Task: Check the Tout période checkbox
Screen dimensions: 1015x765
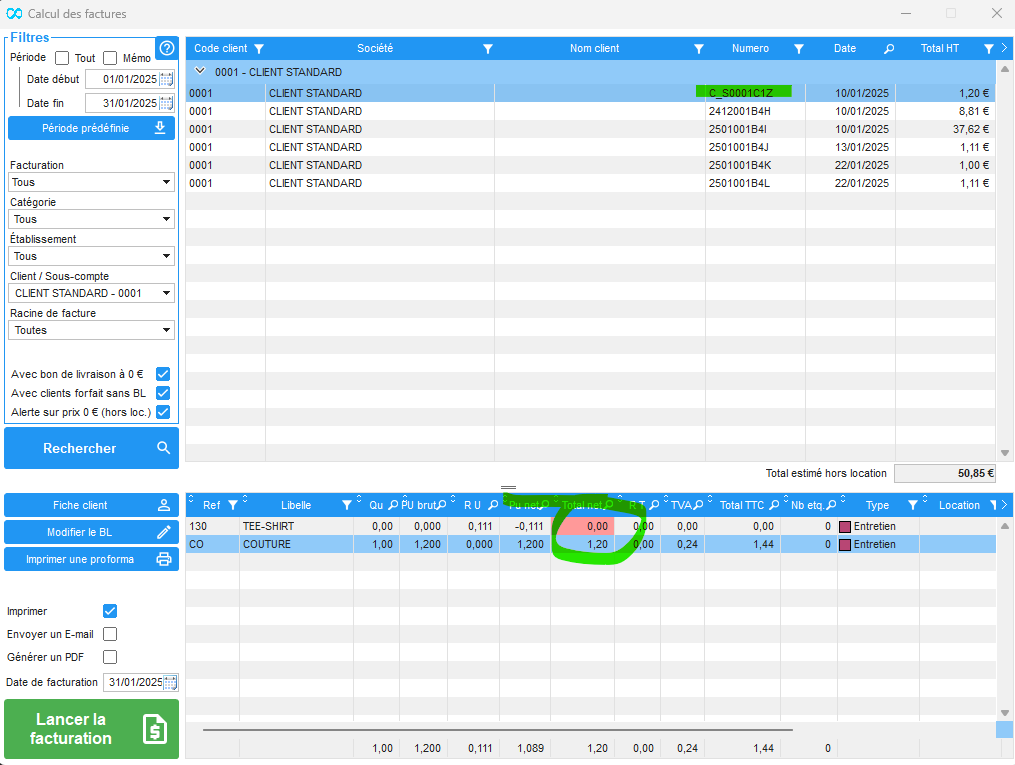Action: pyautogui.click(x=62, y=58)
